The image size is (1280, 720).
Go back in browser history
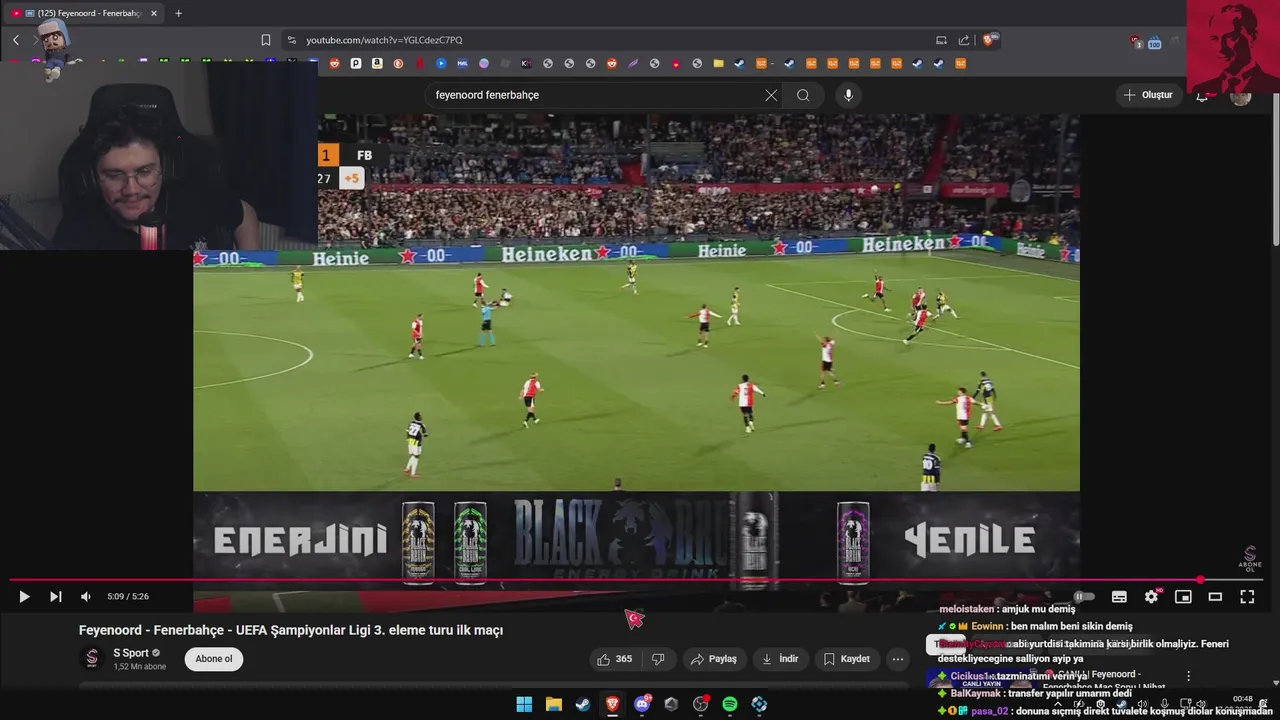[16, 40]
